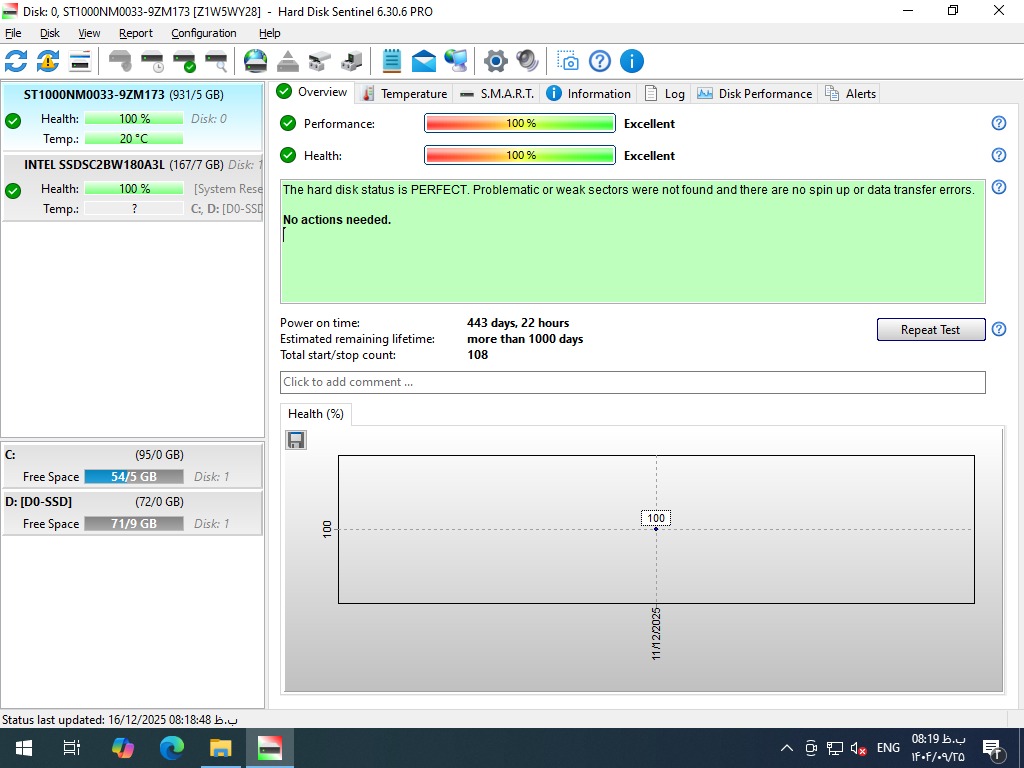Click the globe-on-disk toolbar icon
This screenshot has height=768, width=1024.
click(256, 61)
